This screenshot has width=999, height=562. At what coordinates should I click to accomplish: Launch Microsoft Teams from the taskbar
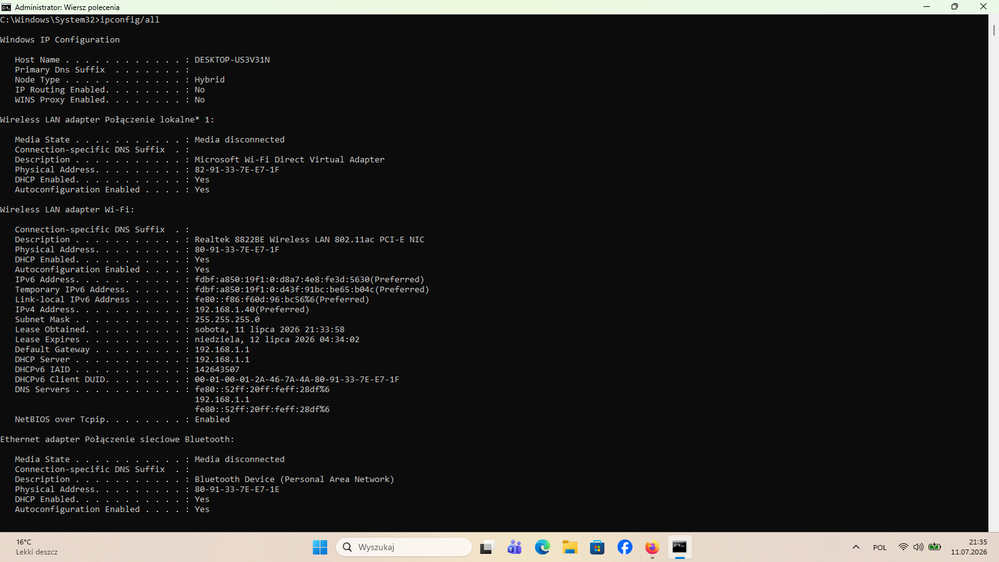click(514, 547)
